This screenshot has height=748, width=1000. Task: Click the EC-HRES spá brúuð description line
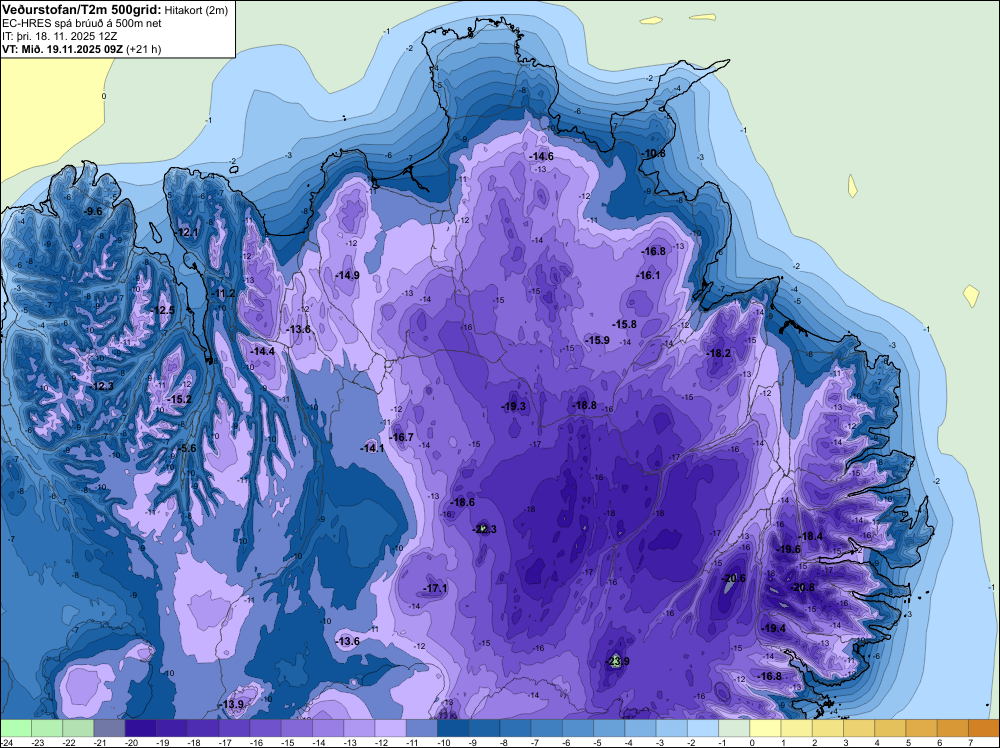(x=82, y=23)
